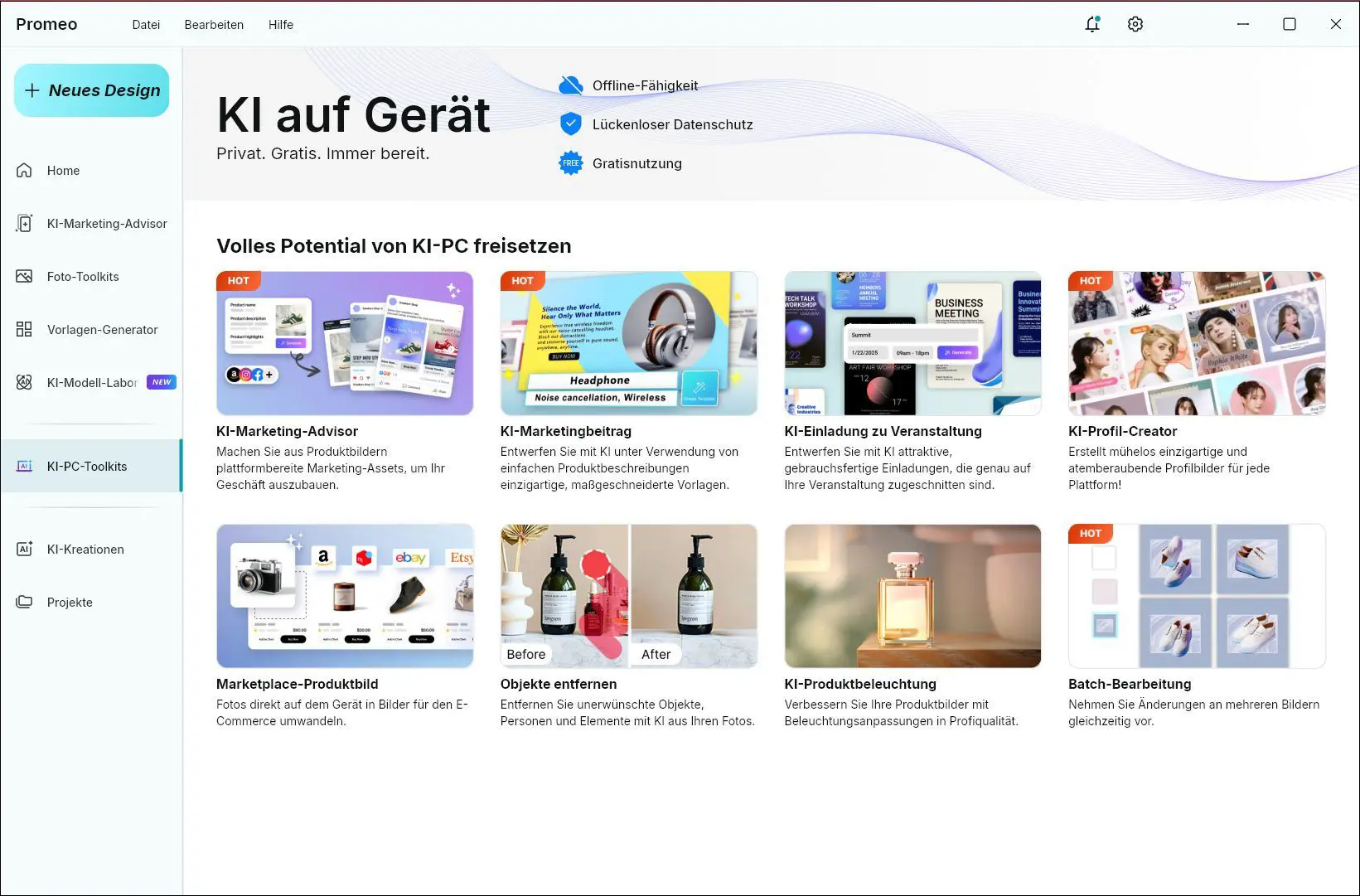The image size is (1360, 896).
Task: Click the Neues Design button
Action: 91,90
